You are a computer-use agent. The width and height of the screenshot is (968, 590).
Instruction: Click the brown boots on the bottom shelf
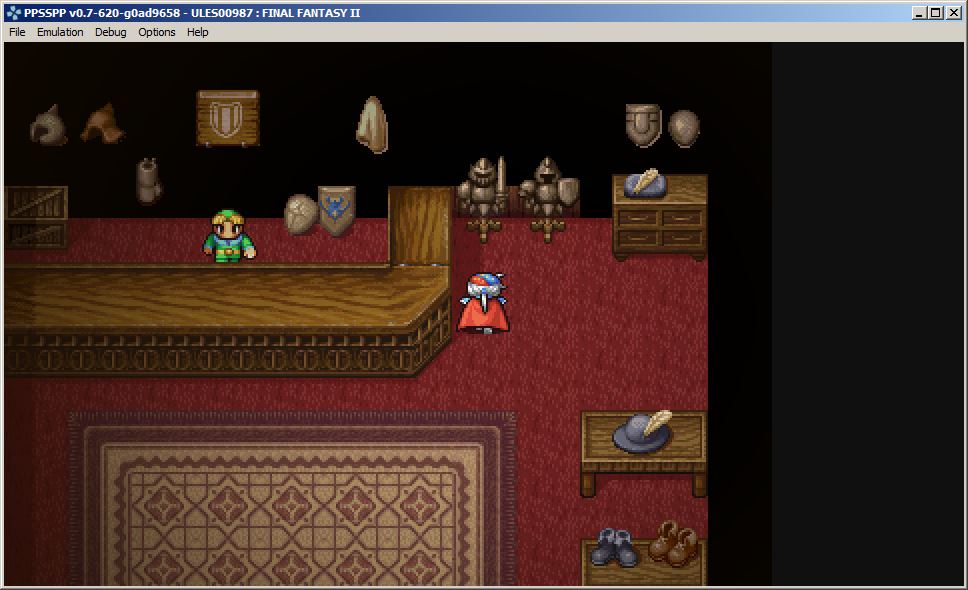click(x=674, y=543)
